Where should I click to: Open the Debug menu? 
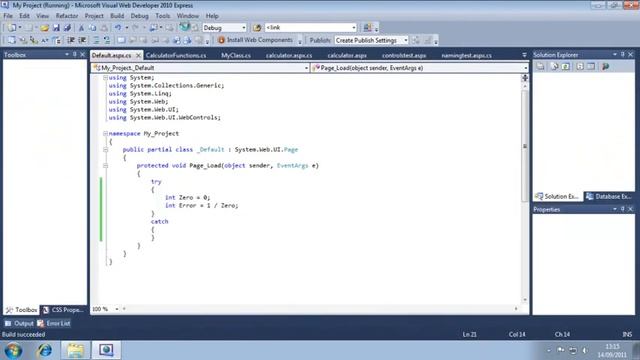click(140, 16)
